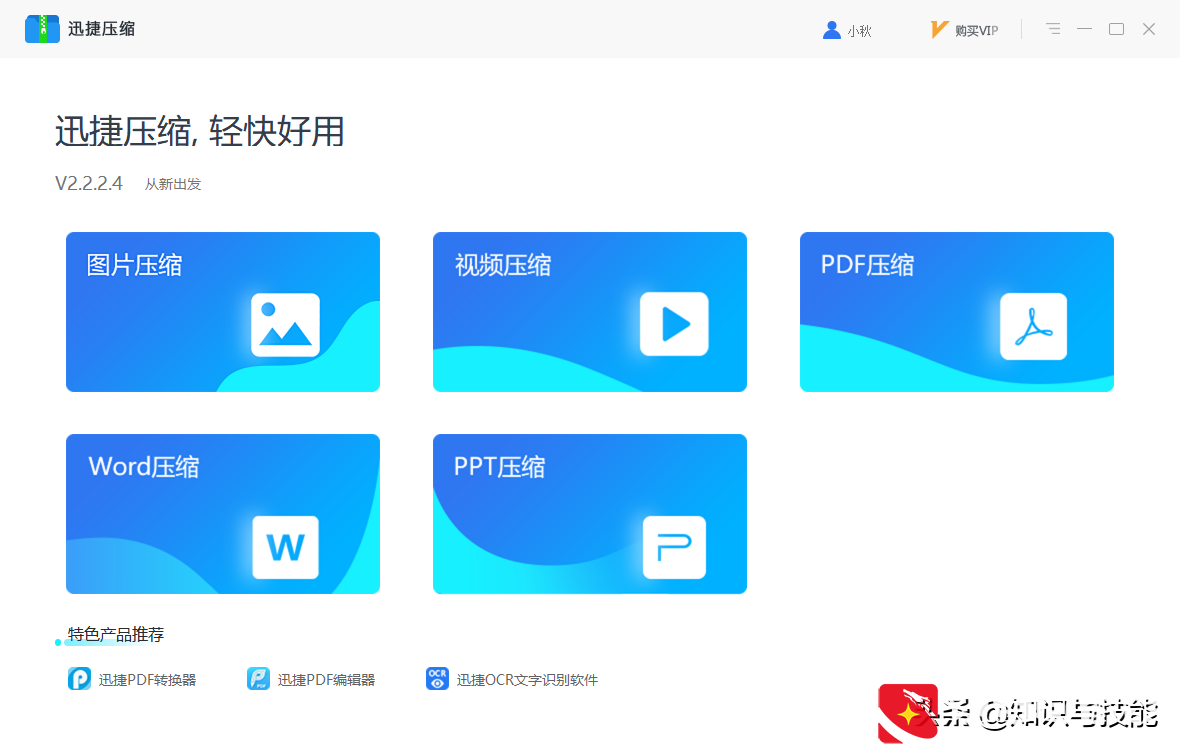
Task: Minimize the 迅捷压缩 window
Action: pyautogui.click(x=1084, y=29)
